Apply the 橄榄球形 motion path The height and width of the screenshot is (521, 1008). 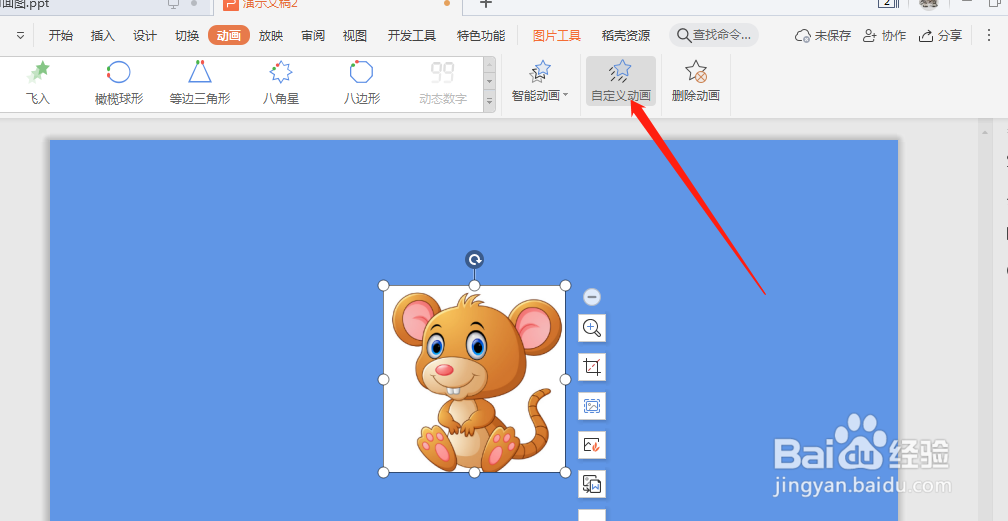(119, 84)
